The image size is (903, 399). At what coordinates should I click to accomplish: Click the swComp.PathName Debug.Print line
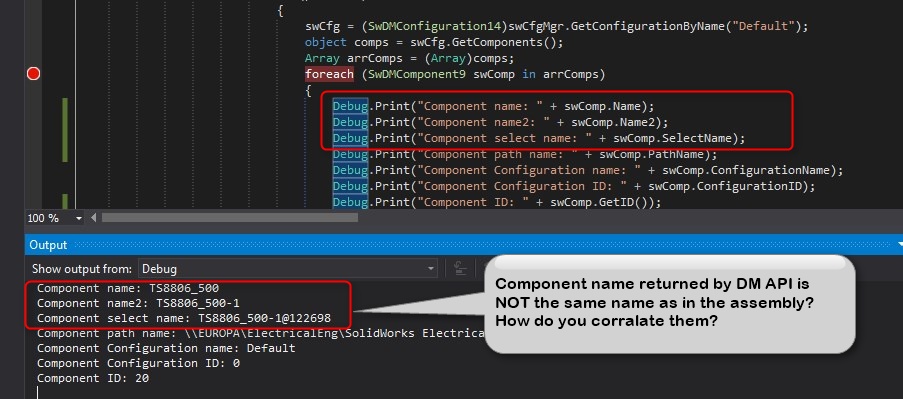click(x=525, y=154)
